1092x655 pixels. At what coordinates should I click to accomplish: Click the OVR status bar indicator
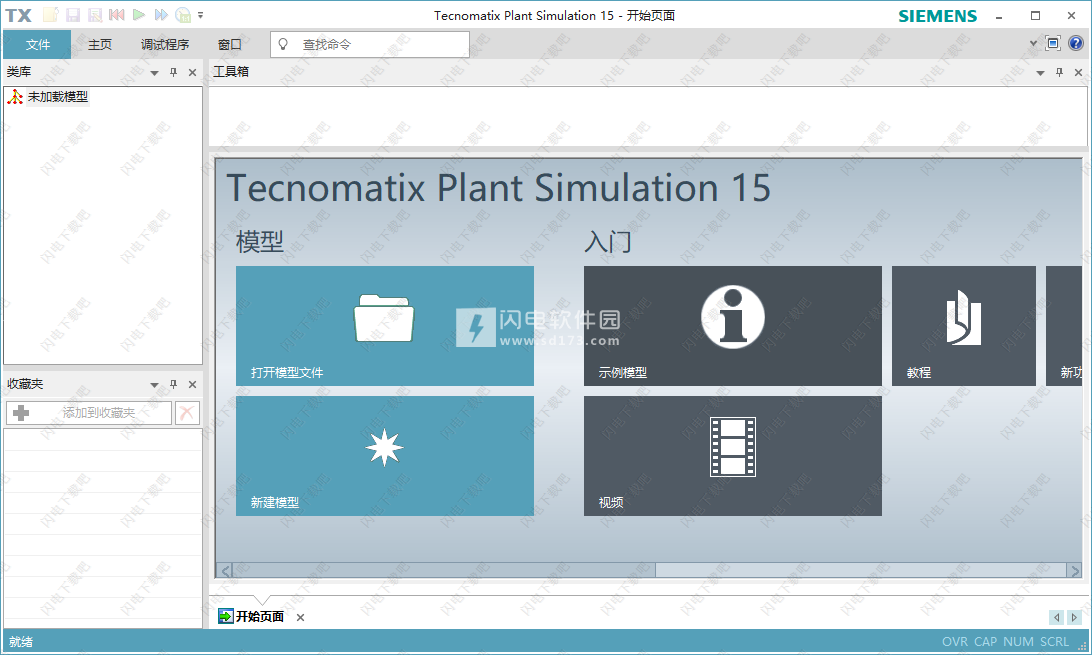955,642
